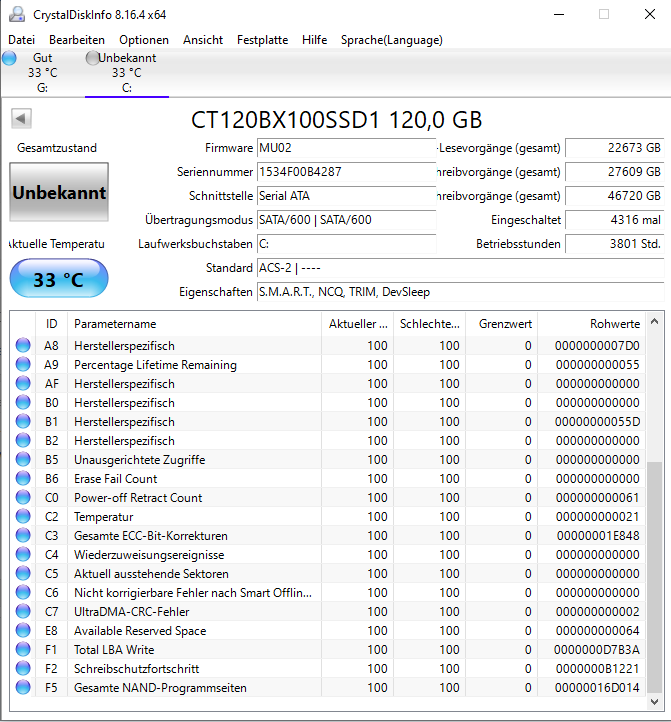Click the Firmware field MU02
This screenshot has height=722, width=671.
tap(346, 148)
